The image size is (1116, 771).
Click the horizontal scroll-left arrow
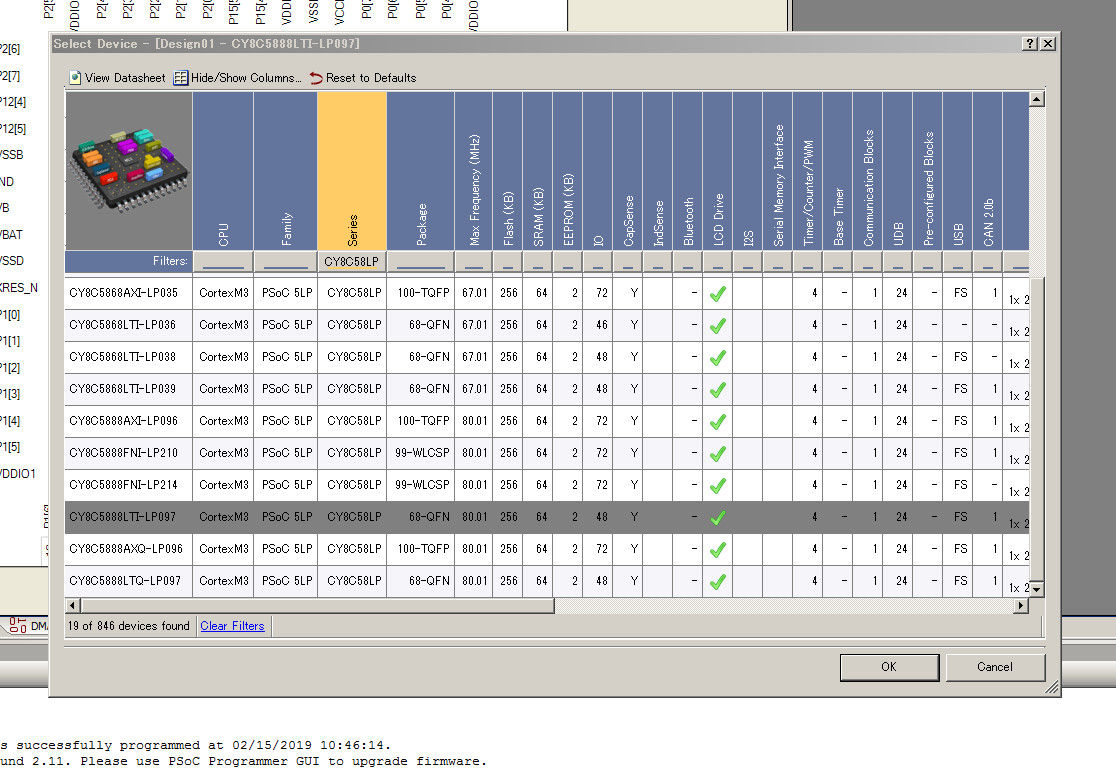tap(73, 606)
